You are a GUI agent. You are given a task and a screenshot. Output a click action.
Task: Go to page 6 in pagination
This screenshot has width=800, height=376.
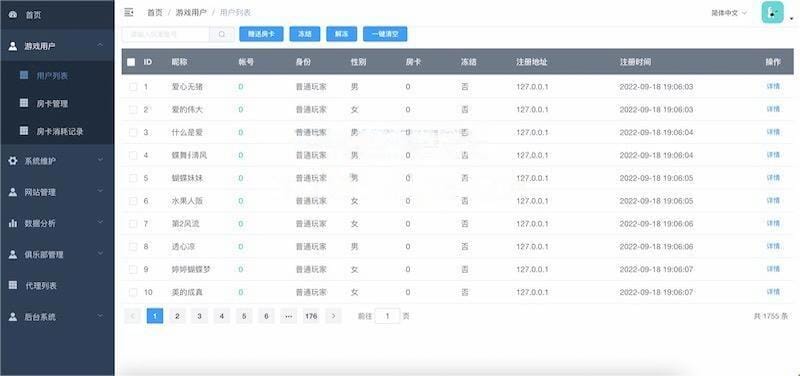(266, 316)
